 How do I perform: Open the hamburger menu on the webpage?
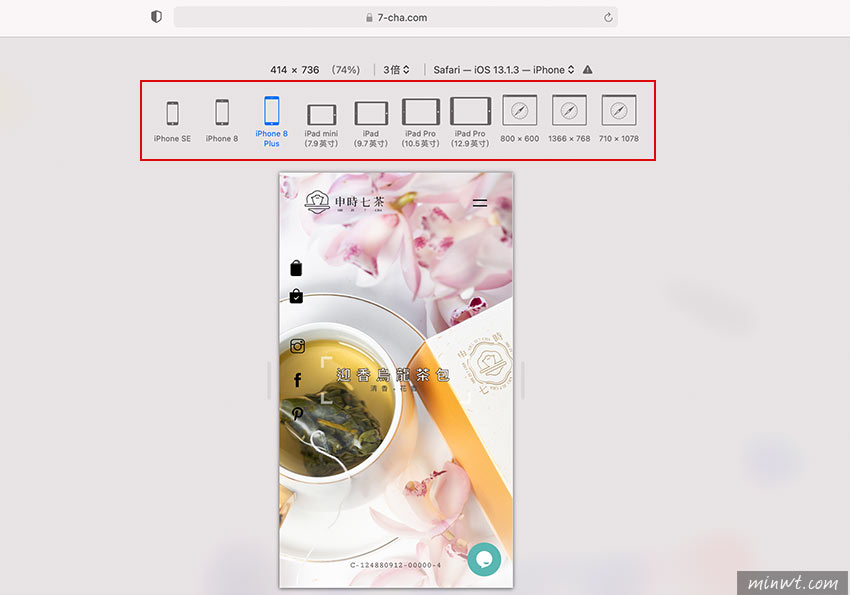tap(480, 203)
